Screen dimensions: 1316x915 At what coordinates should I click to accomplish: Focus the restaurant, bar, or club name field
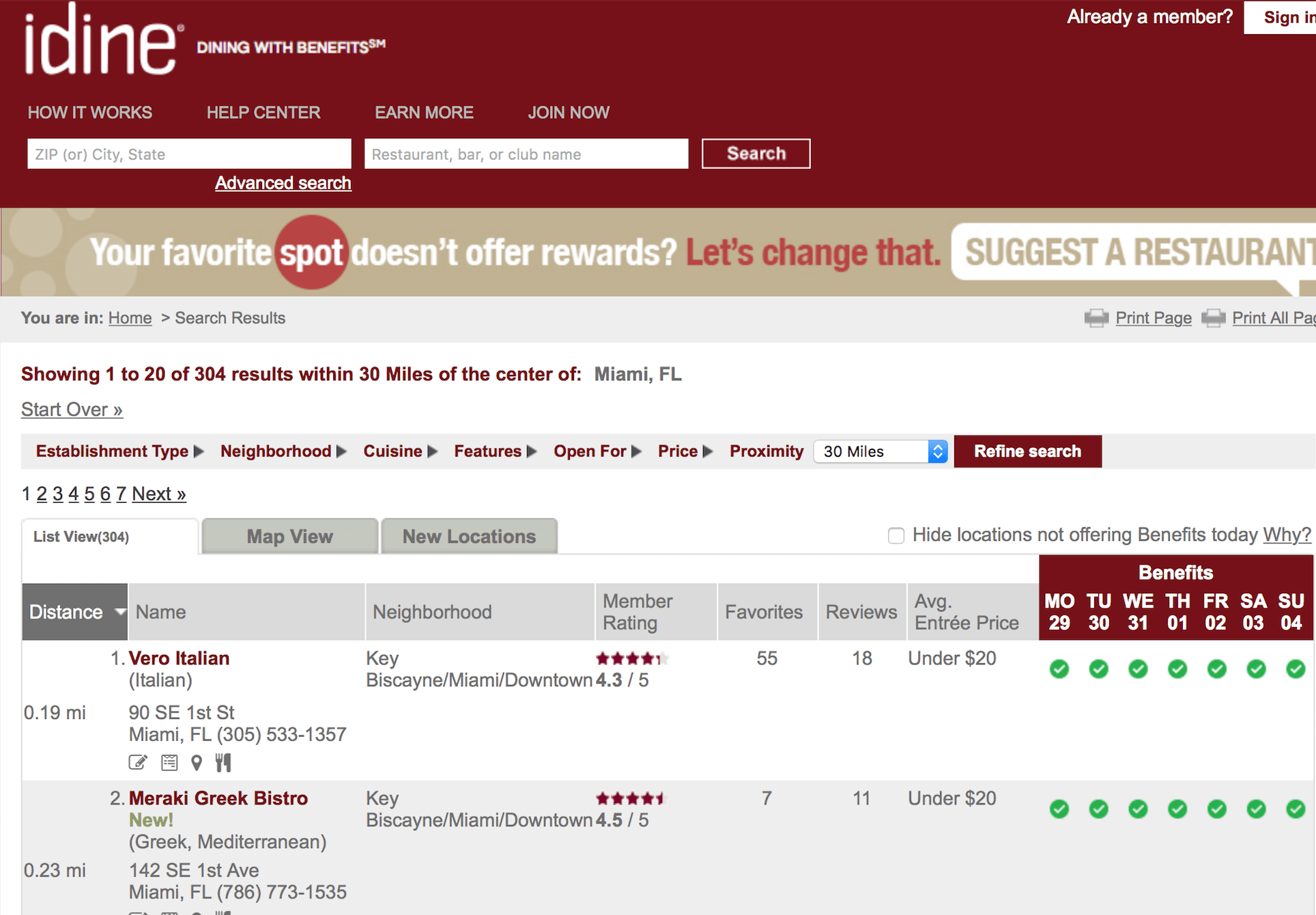[x=526, y=154]
